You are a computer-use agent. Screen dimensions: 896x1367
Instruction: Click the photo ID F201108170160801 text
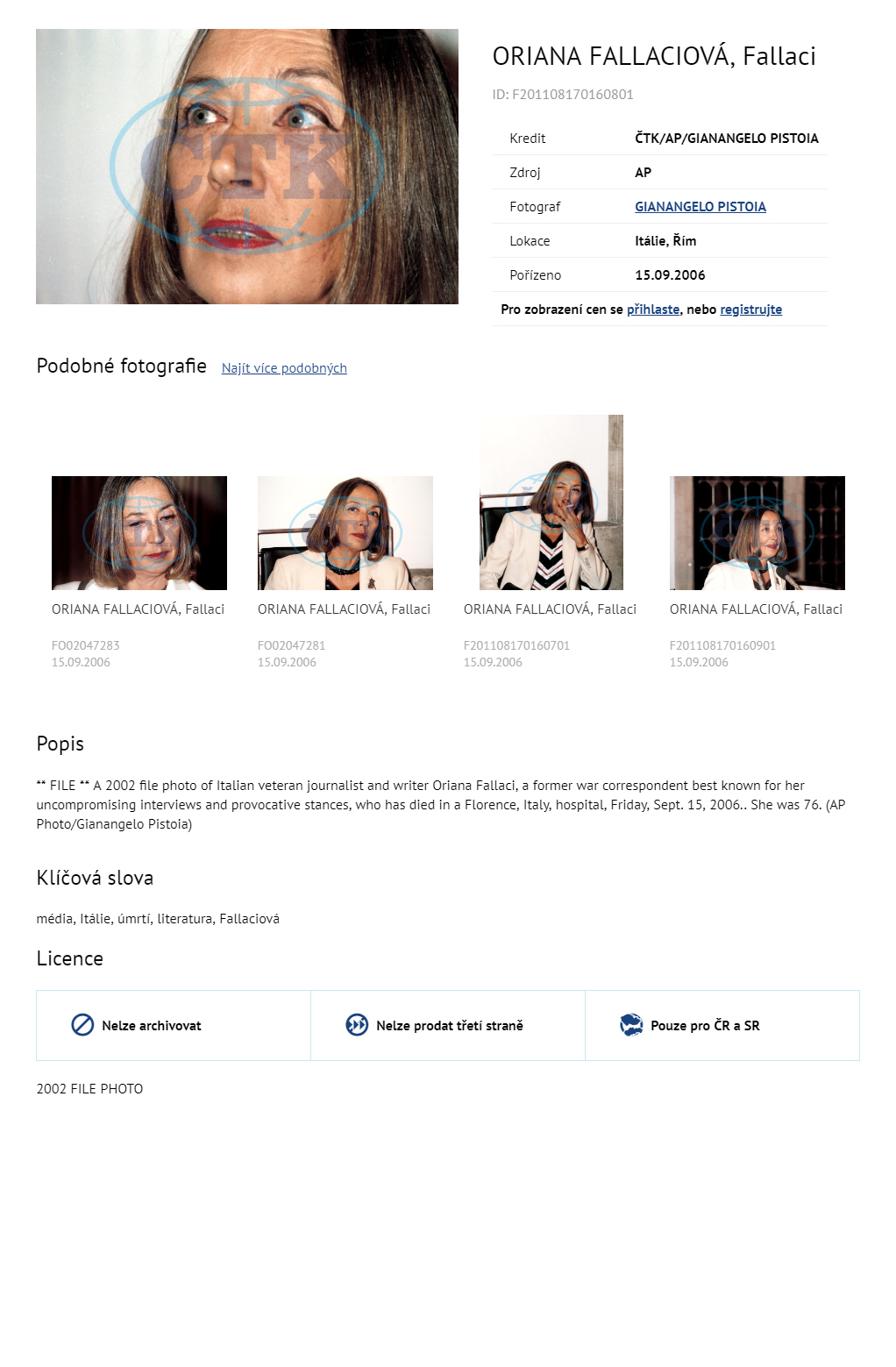point(563,95)
